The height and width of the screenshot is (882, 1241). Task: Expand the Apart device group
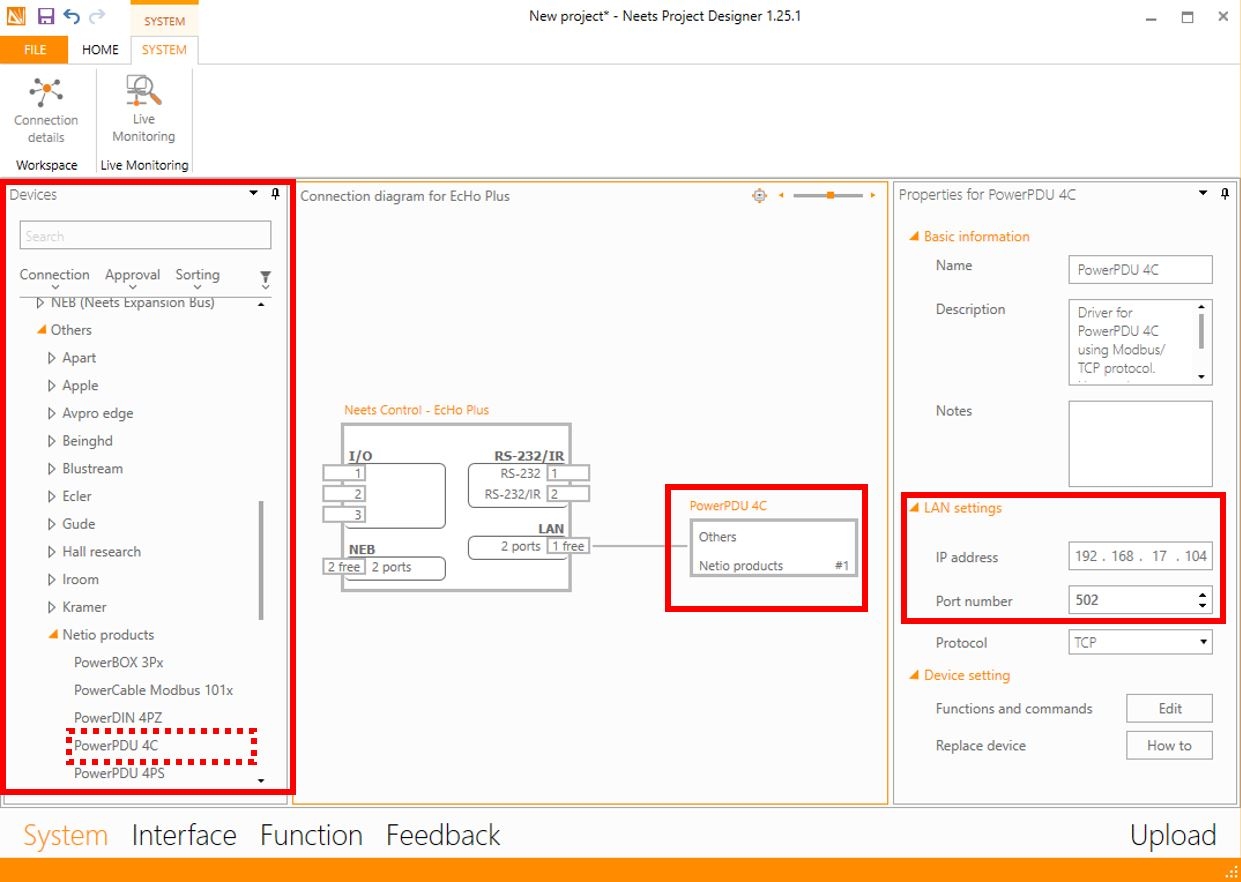coord(52,358)
